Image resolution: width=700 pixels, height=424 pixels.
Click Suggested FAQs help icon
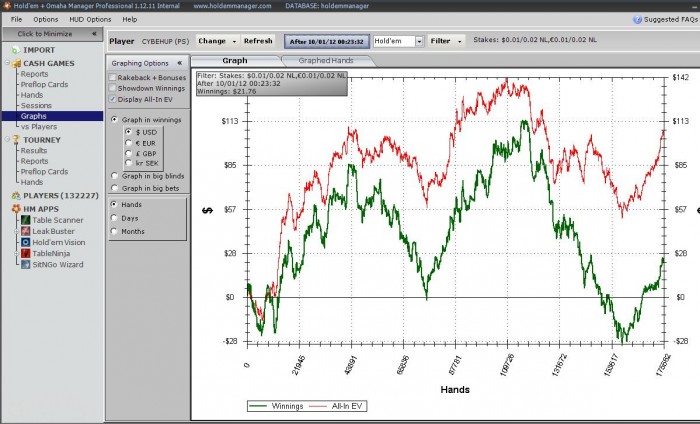point(637,20)
